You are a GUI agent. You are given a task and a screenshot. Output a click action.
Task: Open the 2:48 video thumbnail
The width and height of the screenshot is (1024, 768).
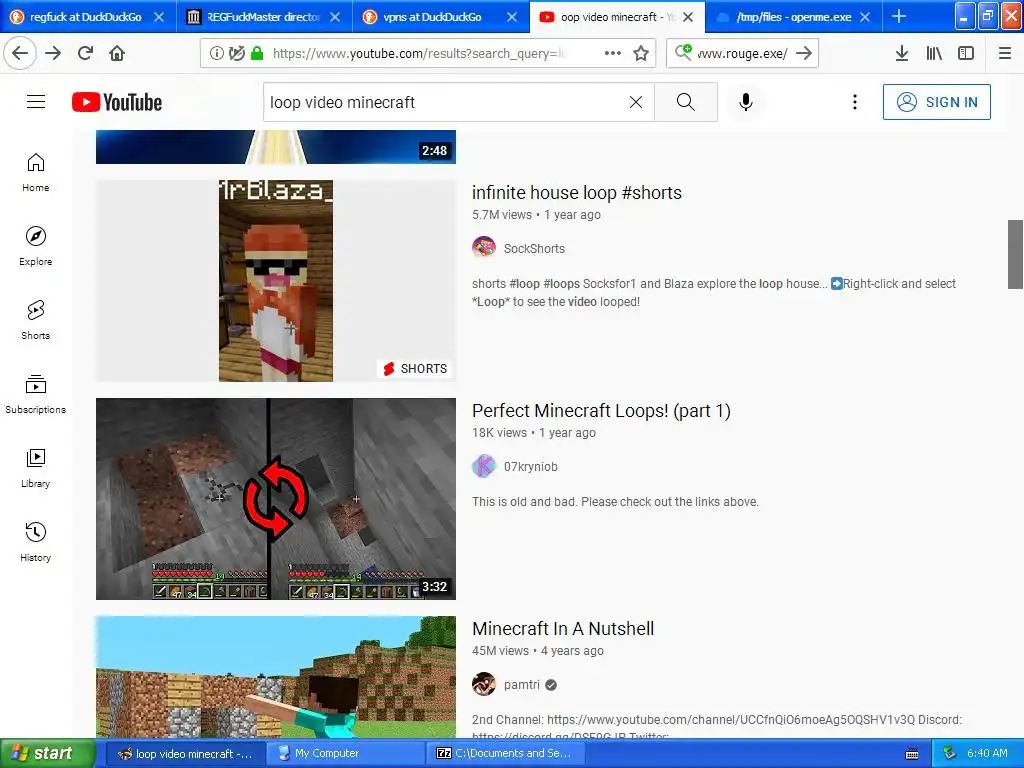(276, 146)
